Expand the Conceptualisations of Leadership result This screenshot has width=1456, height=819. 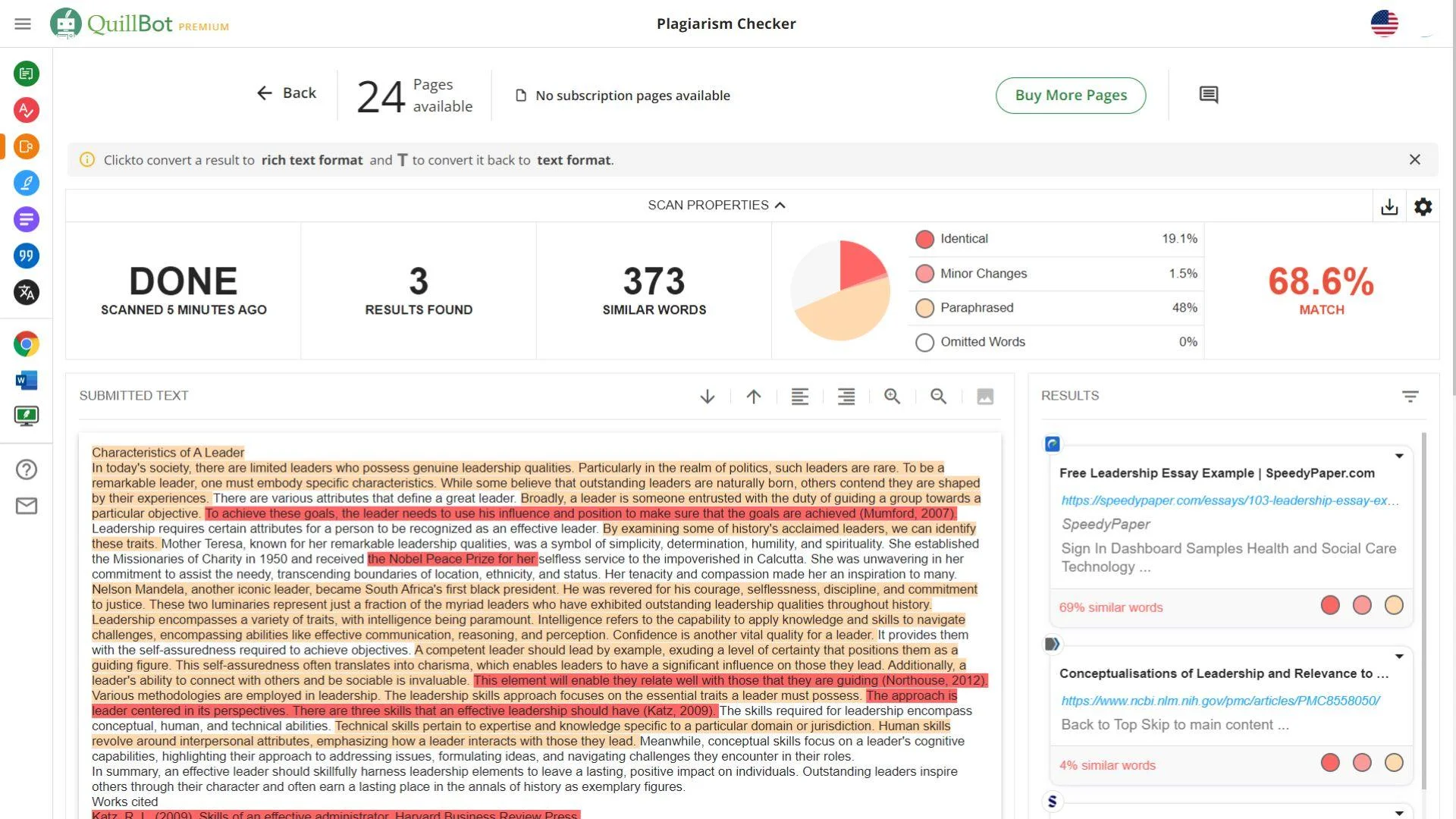1399,656
